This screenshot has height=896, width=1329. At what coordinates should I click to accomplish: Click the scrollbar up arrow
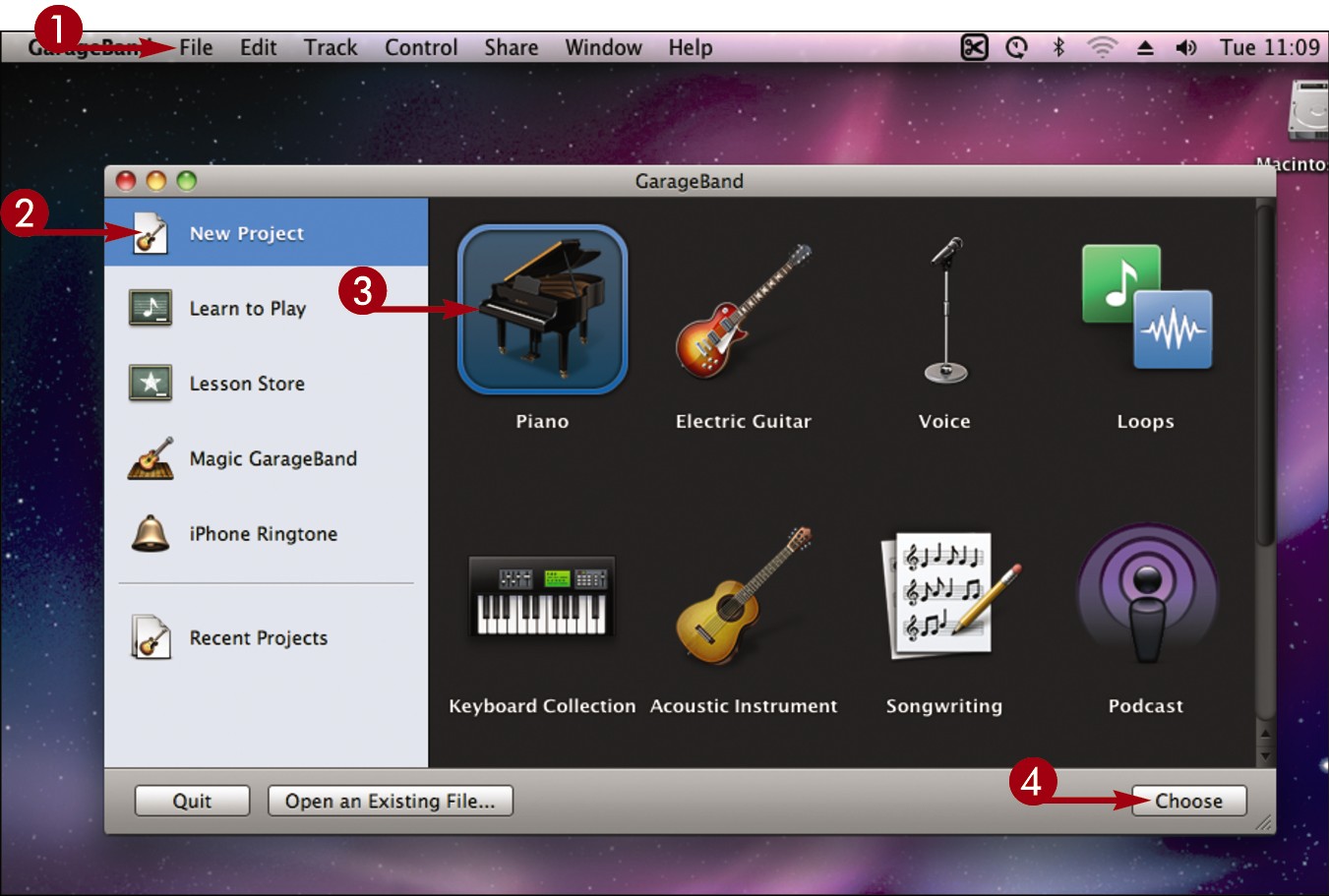(1265, 734)
